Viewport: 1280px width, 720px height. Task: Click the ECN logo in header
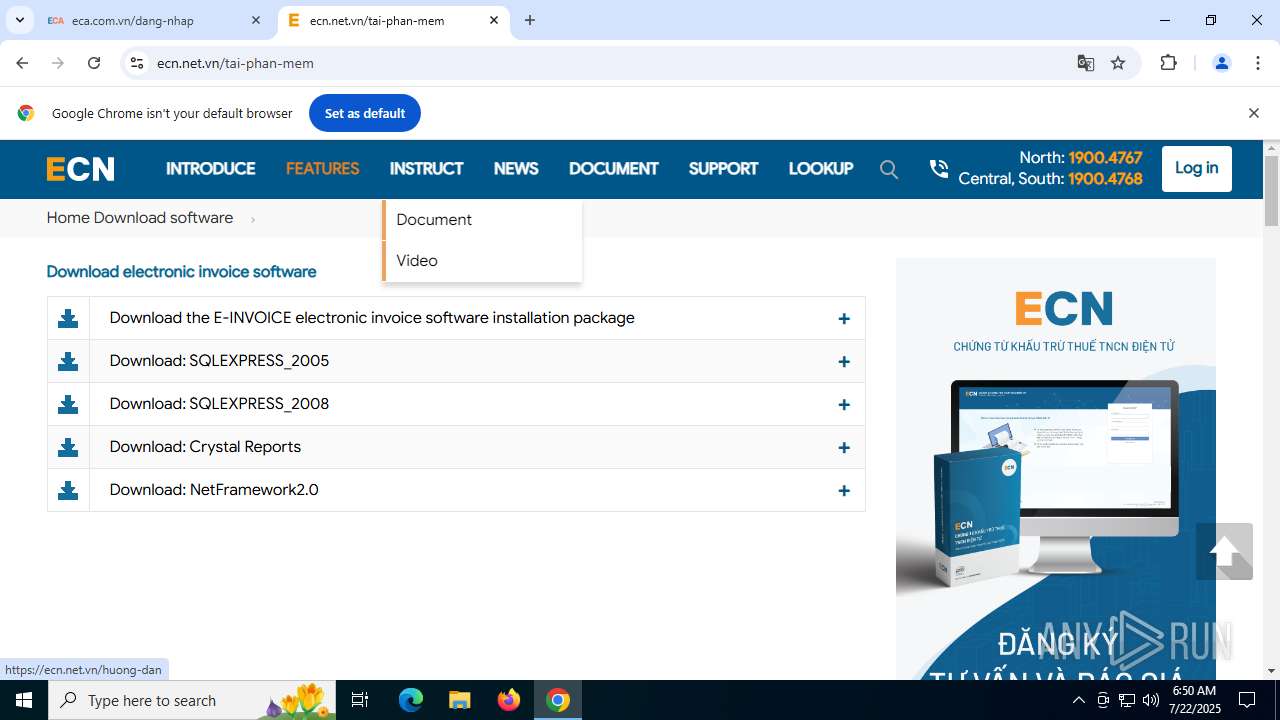81,169
